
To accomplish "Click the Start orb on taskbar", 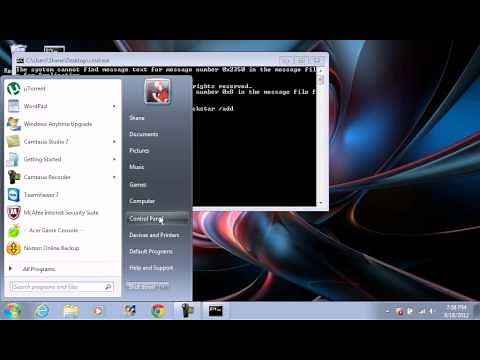I will [x=13, y=311].
